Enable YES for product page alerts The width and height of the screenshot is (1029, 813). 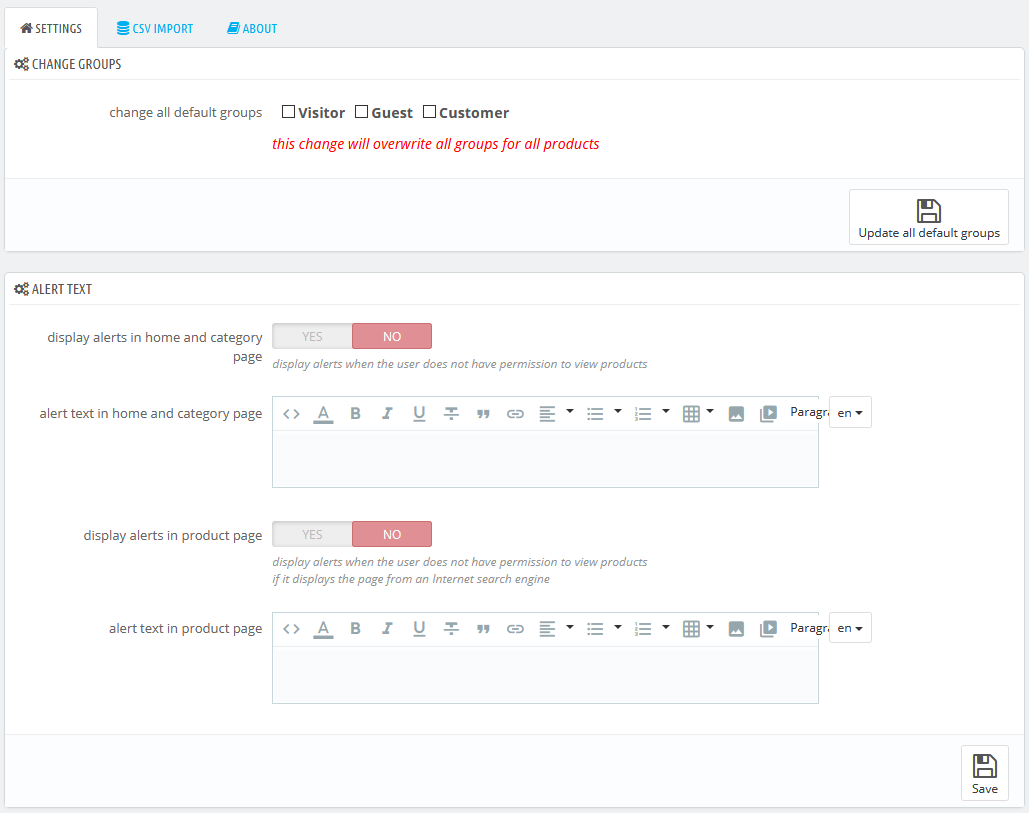[x=312, y=534]
